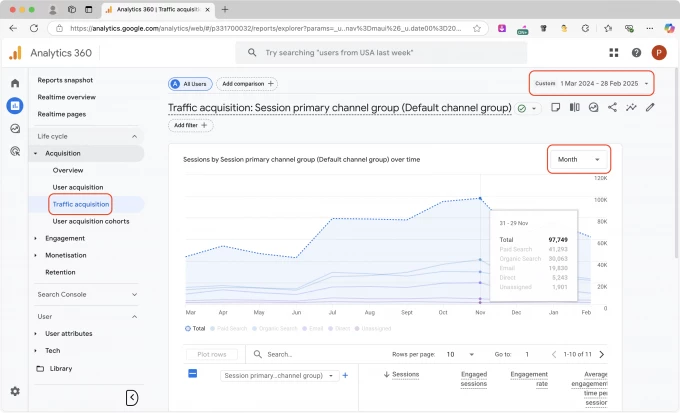Open the trend annotations icon
This screenshot has height=413, width=680.
click(631, 107)
